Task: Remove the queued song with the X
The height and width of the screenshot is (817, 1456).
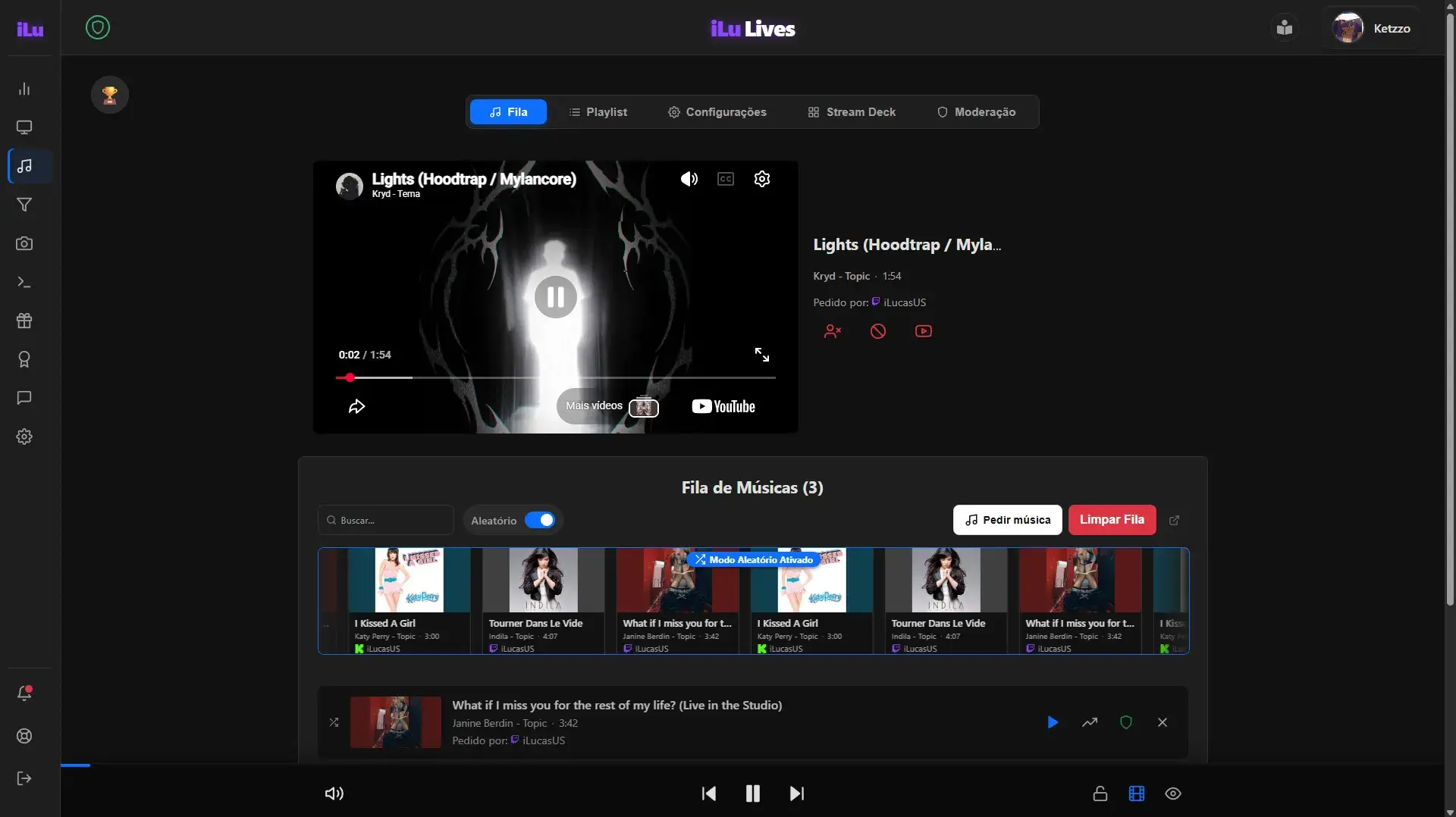Action: [x=1163, y=722]
